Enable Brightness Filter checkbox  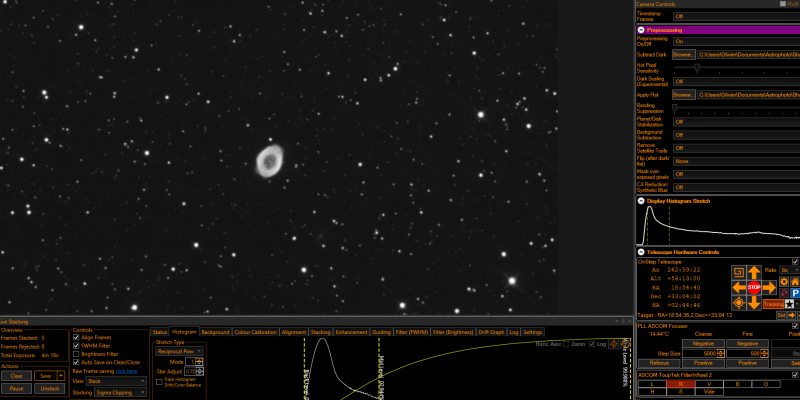coord(77,354)
